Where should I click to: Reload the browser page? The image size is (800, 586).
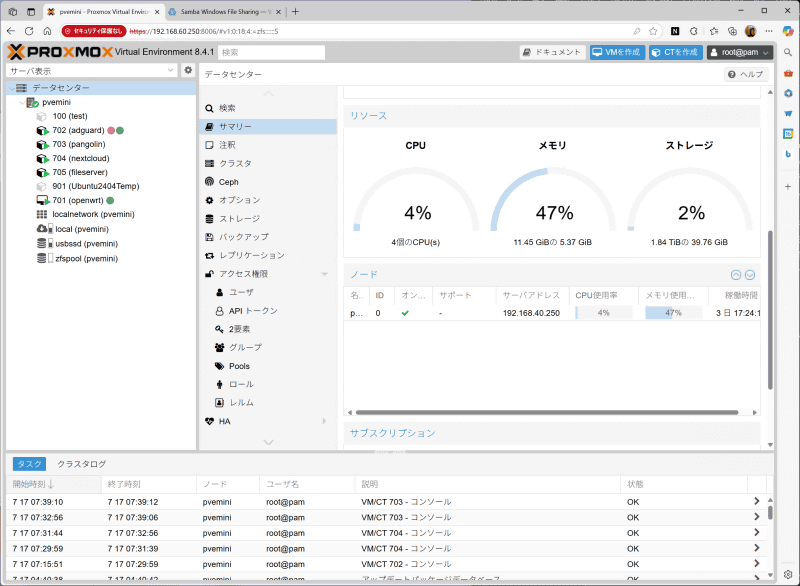pos(29,31)
